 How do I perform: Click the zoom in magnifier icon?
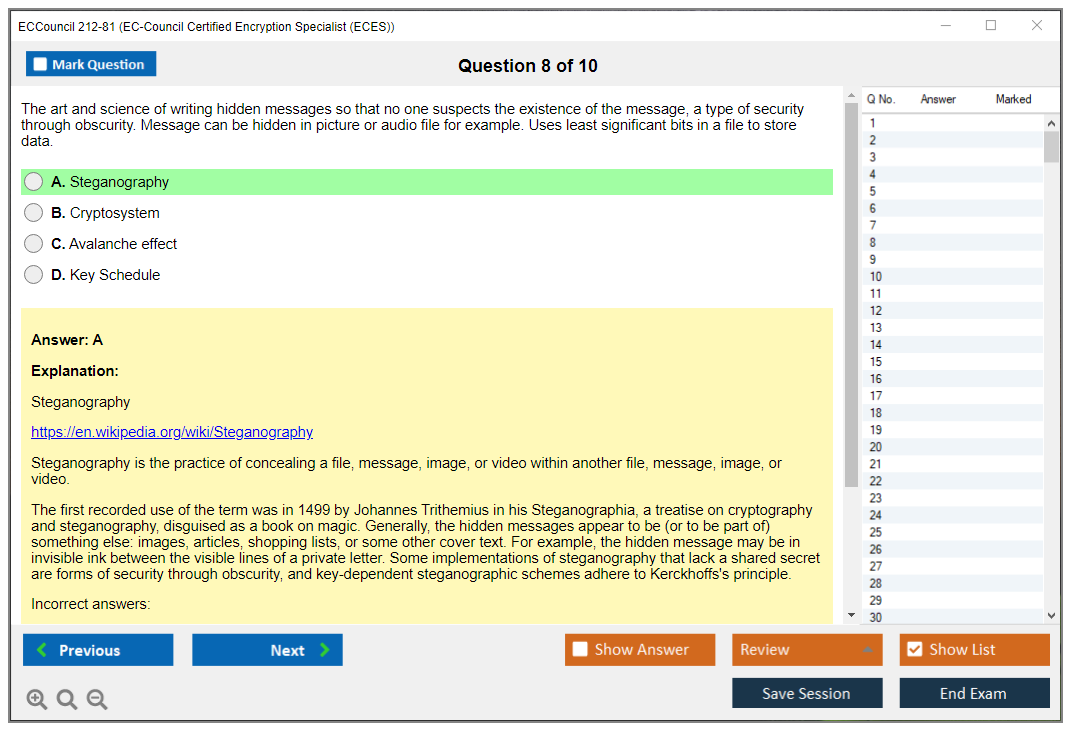point(37,700)
